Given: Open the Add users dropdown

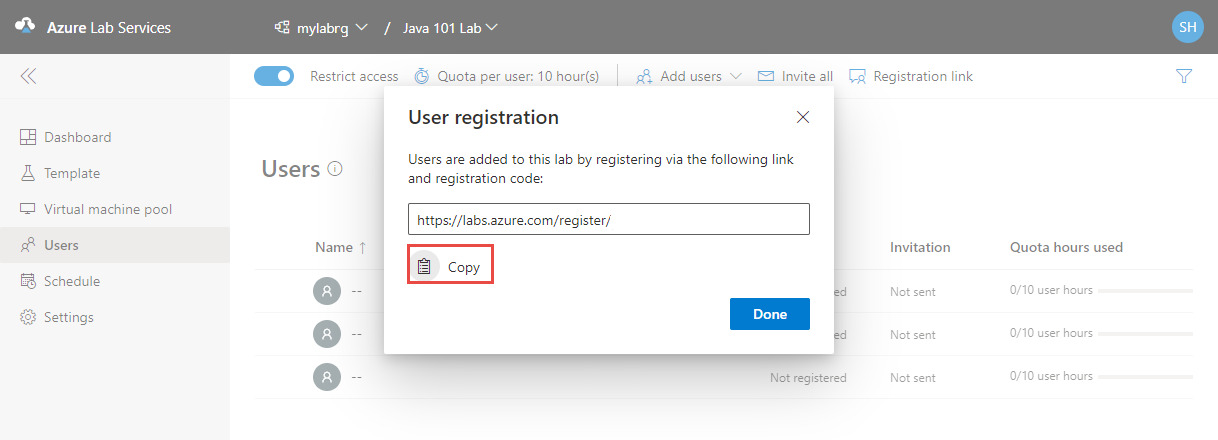Looking at the screenshot, I should point(689,76).
